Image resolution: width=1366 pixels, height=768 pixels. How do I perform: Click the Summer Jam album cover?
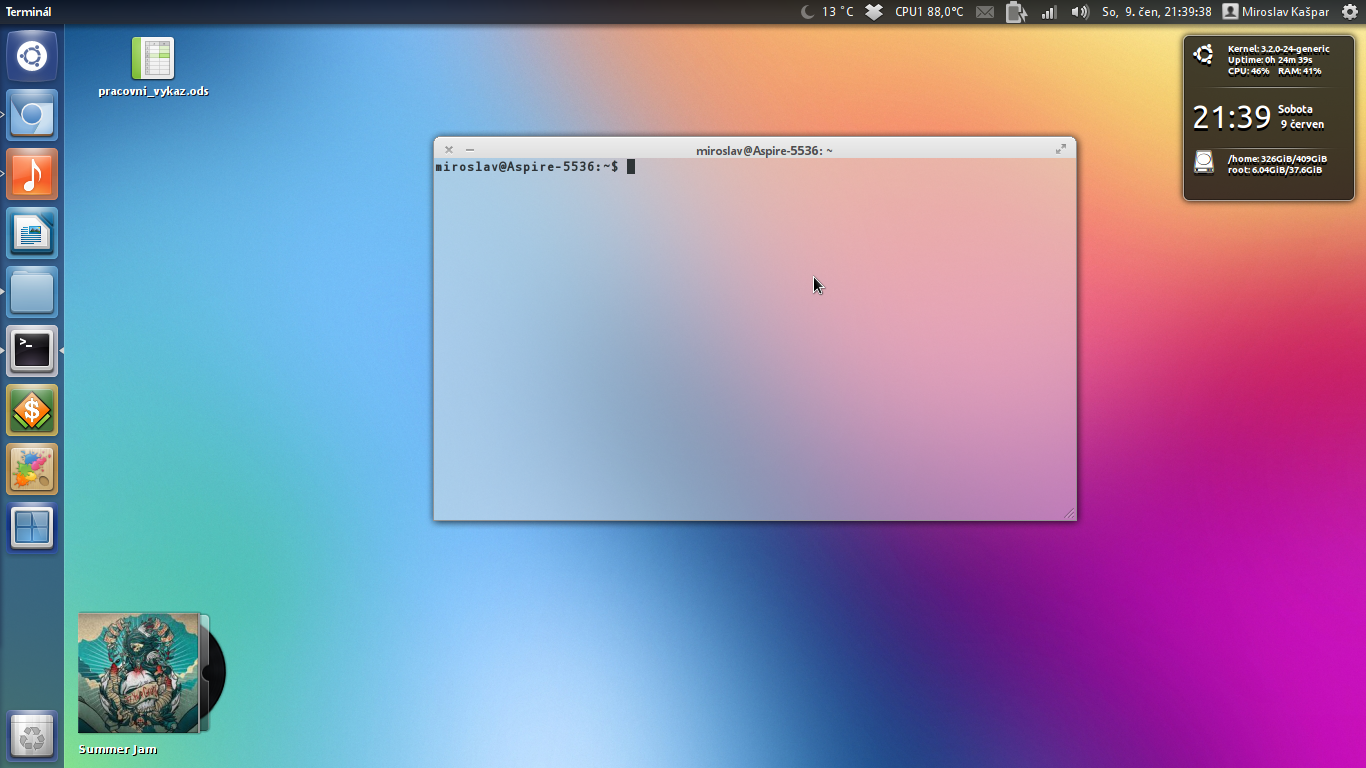[139, 673]
